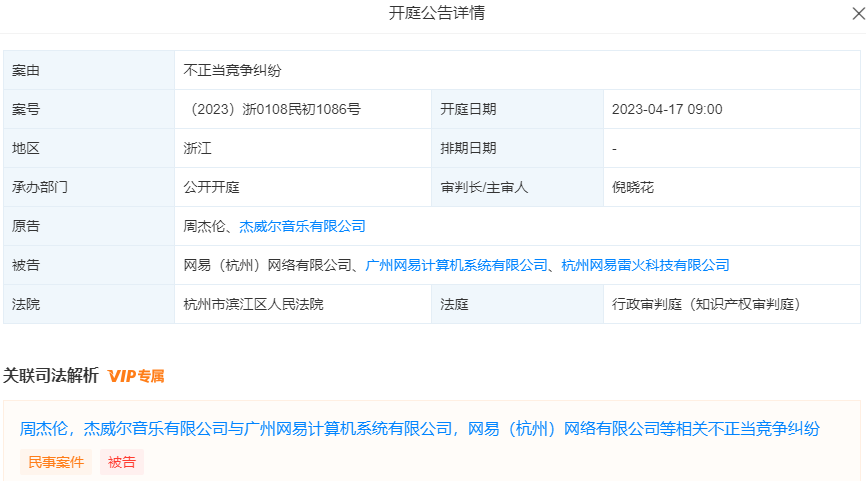866x481 pixels.
Task: Click the 民事案件 tag
Action: (55, 462)
